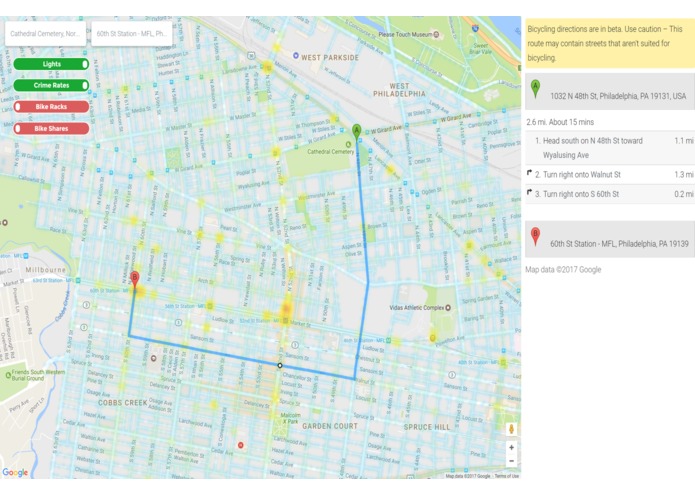Viewport: 695px width, 494px height.
Task: Click Vidas Athletic Complex marker icon
Action: pyautogui.click(x=448, y=307)
